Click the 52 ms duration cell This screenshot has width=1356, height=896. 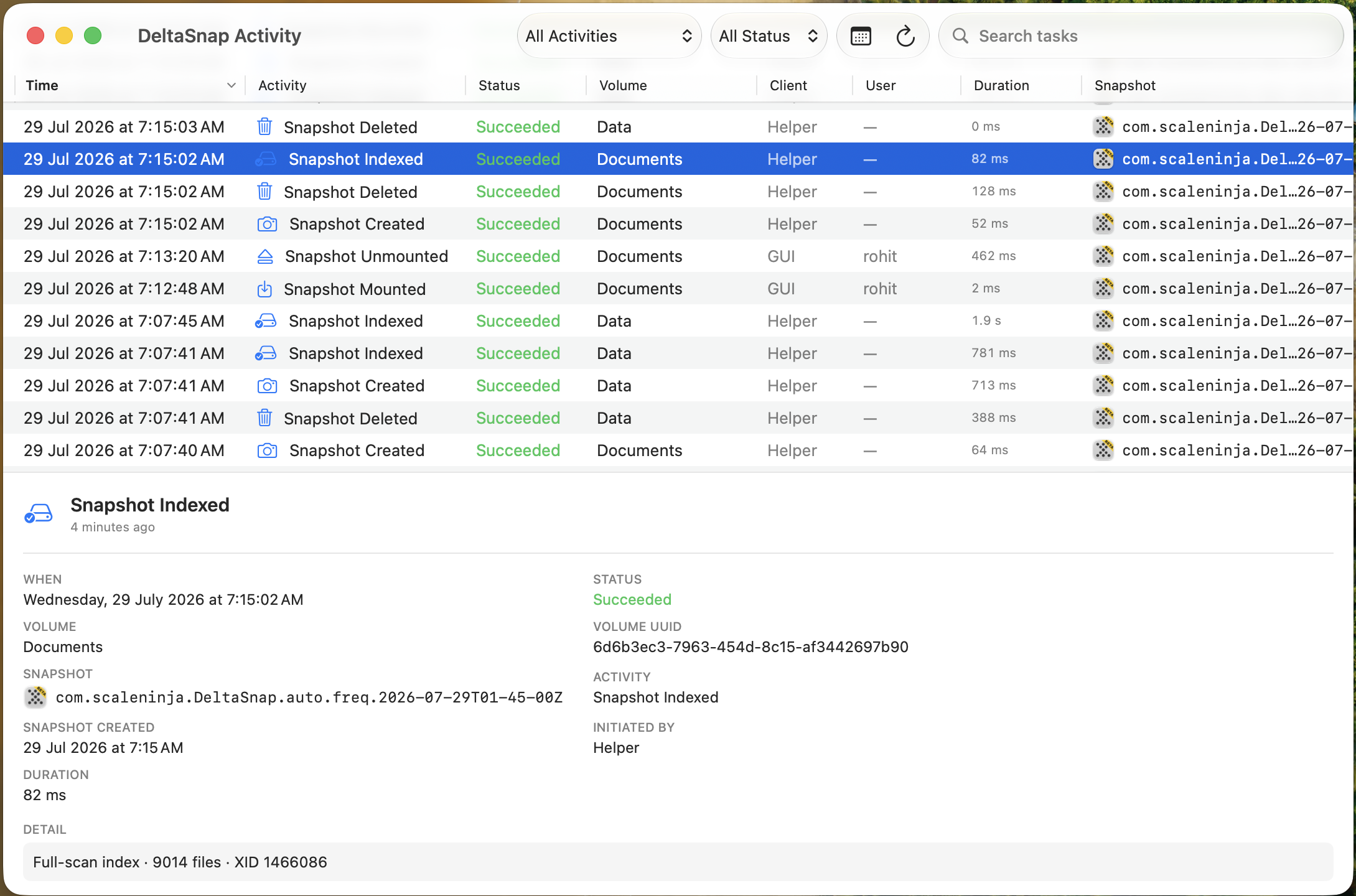[990, 224]
